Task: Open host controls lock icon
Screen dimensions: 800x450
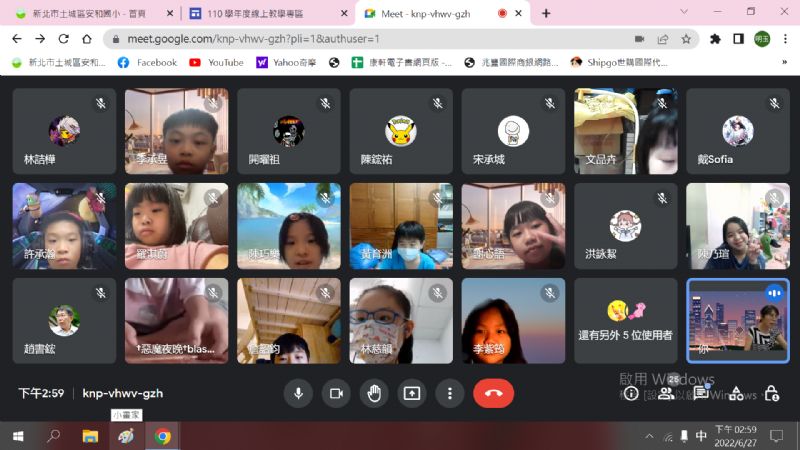Action: [771, 393]
